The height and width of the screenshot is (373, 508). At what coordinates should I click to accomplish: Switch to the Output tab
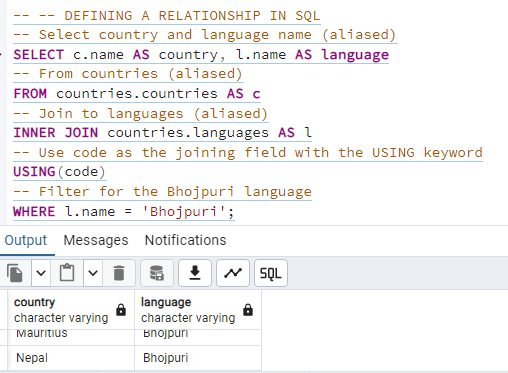26,240
